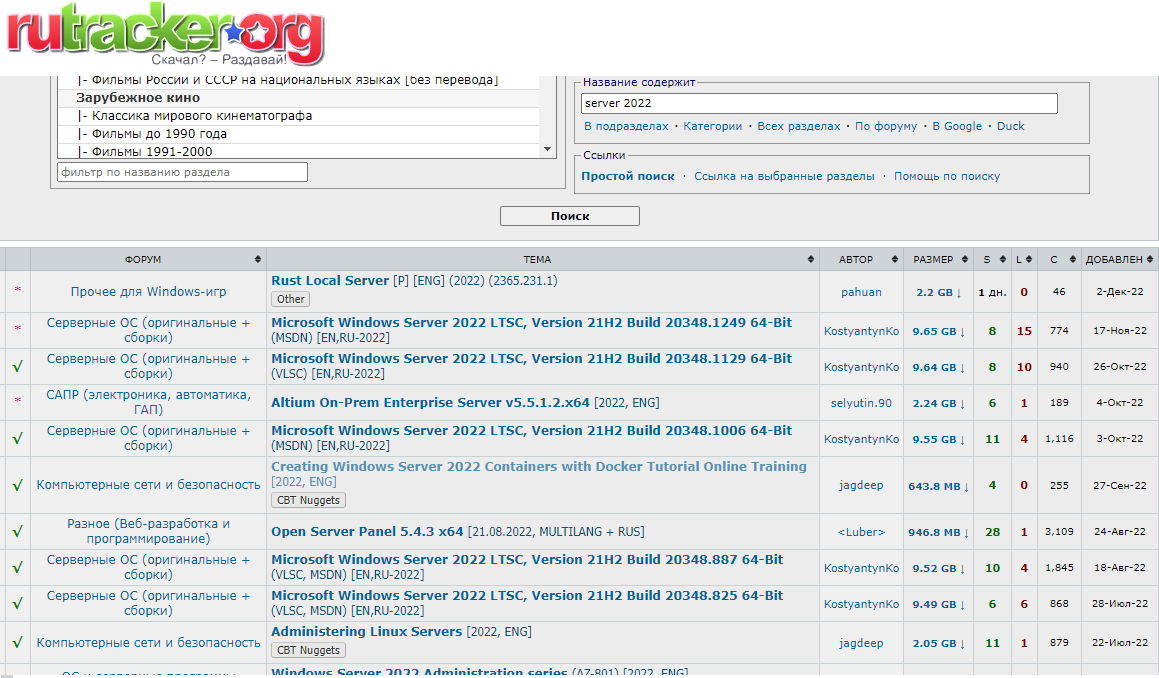Sort results by the S seeders arrows
Image resolution: width=1159 pixels, height=678 pixels.
click(x=1002, y=260)
